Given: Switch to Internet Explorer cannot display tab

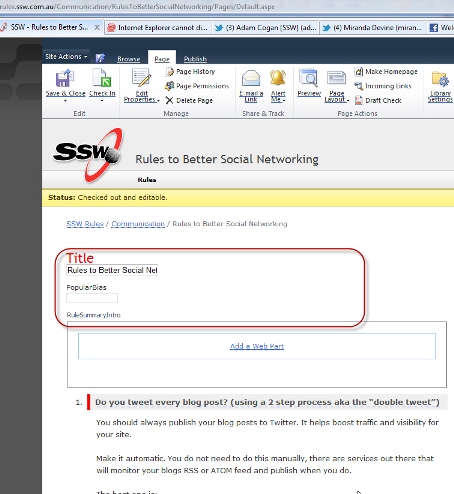Looking at the screenshot, I should tap(158, 28).
